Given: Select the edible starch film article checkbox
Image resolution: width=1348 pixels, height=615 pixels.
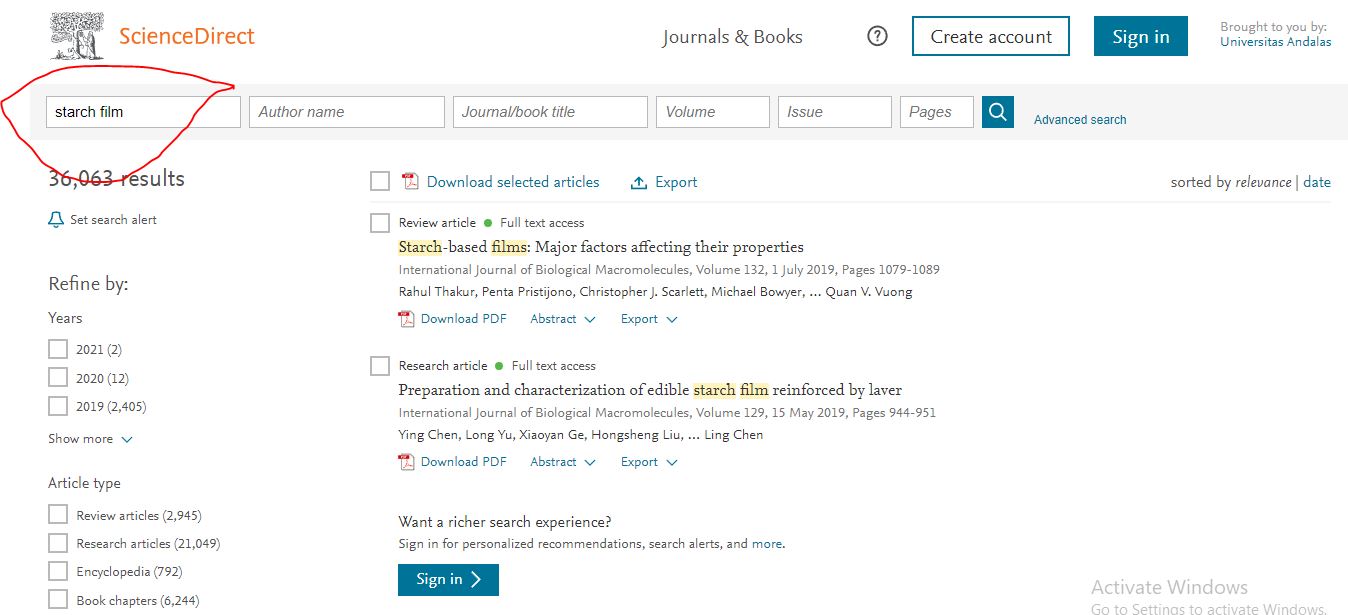Looking at the screenshot, I should pos(380,366).
